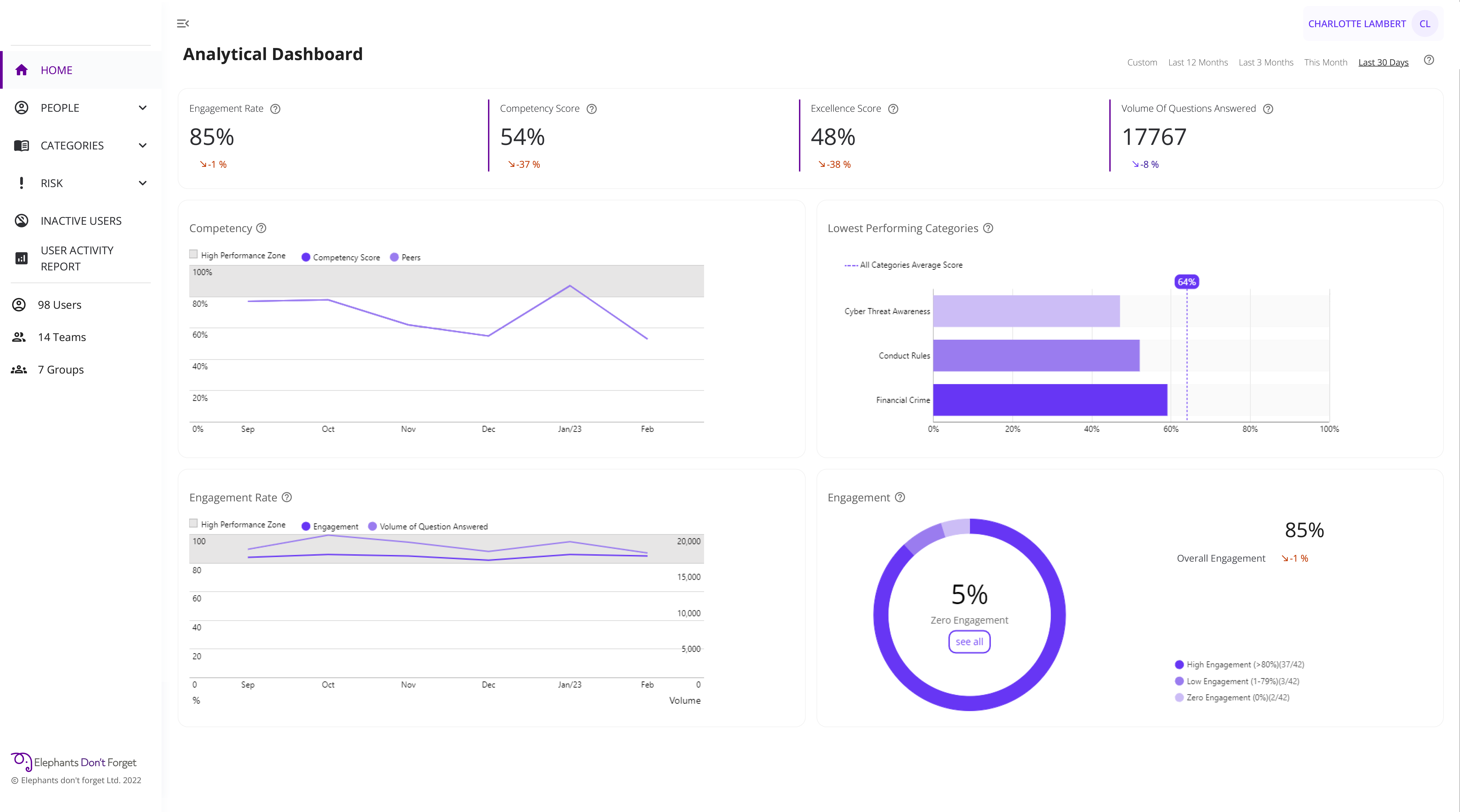Expand the People menu chevron
The width and height of the screenshot is (1460, 812).
click(x=143, y=108)
